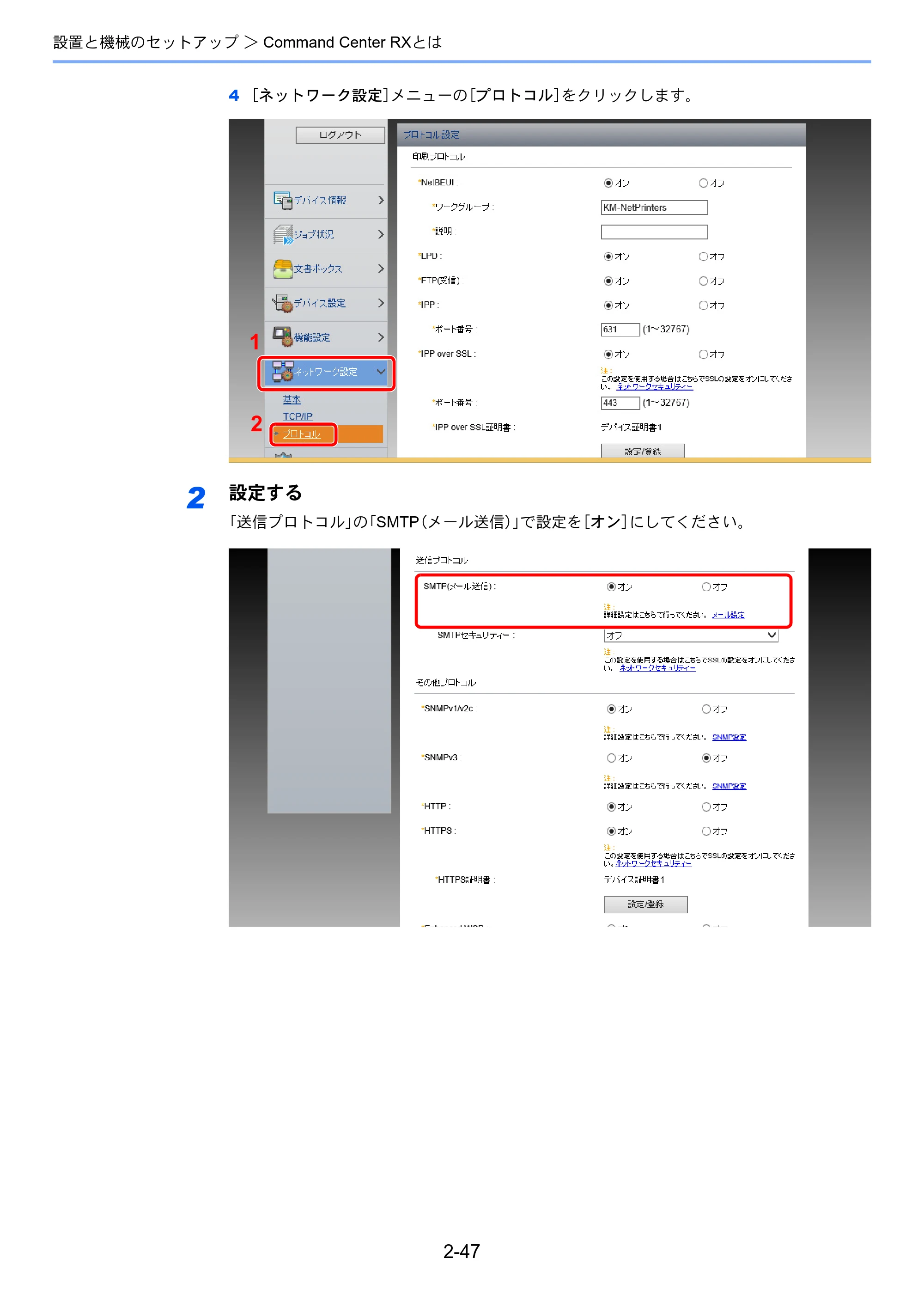
Task: Set NetBEUI to オフ
Action: (x=703, y=183)
